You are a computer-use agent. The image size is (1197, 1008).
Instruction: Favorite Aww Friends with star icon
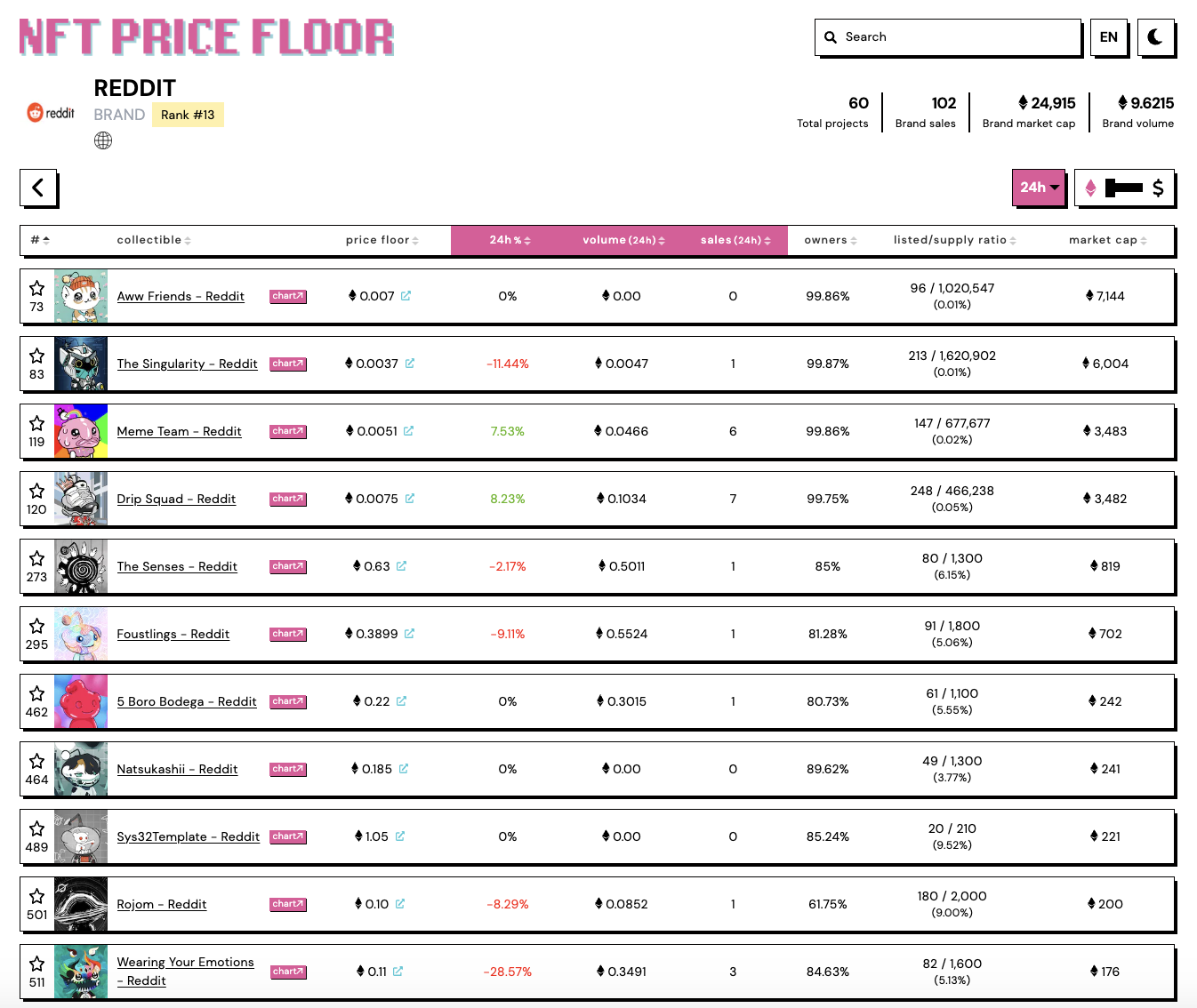(x=36, y=288)
